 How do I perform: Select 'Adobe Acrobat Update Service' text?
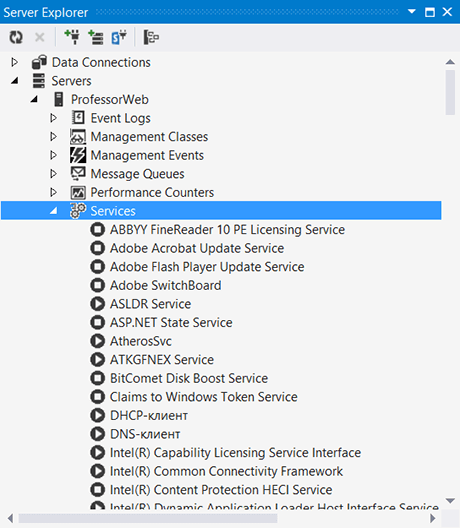197,248
